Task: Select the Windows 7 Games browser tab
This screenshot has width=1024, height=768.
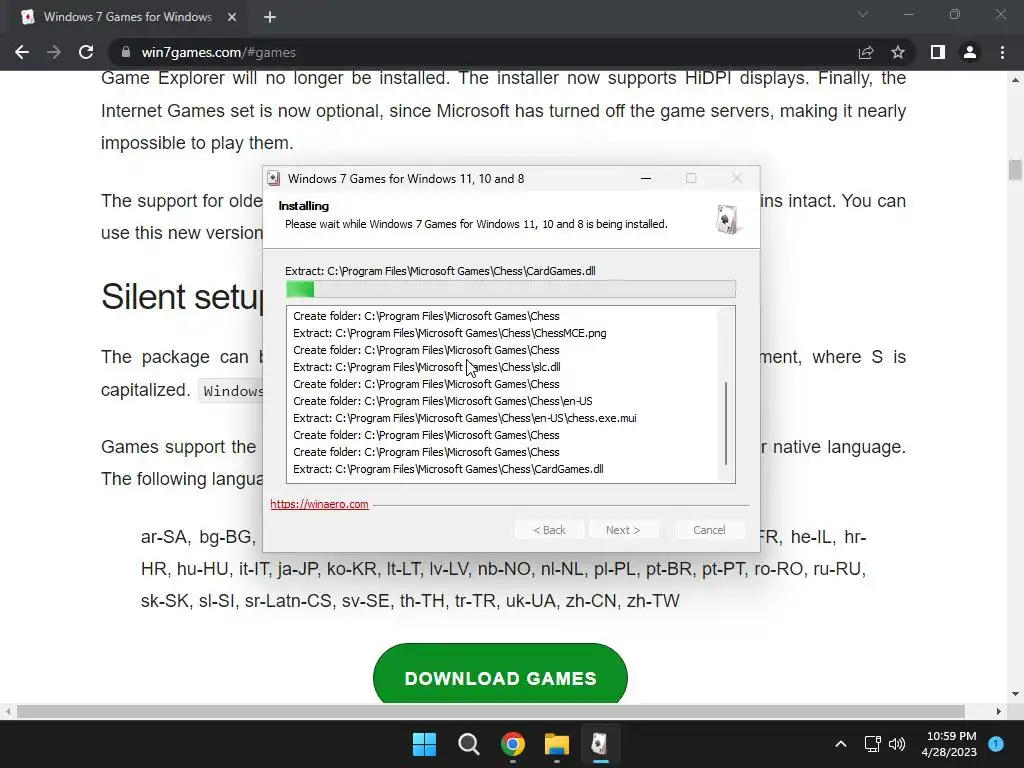Action: [129, 17]
